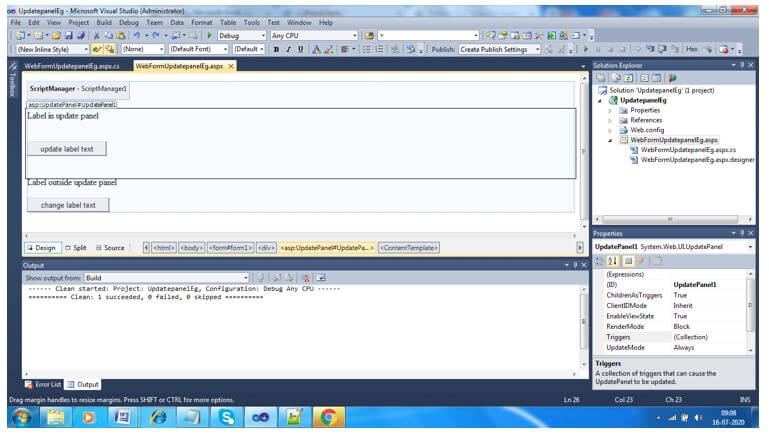Click the update label text button

(67, 149)
